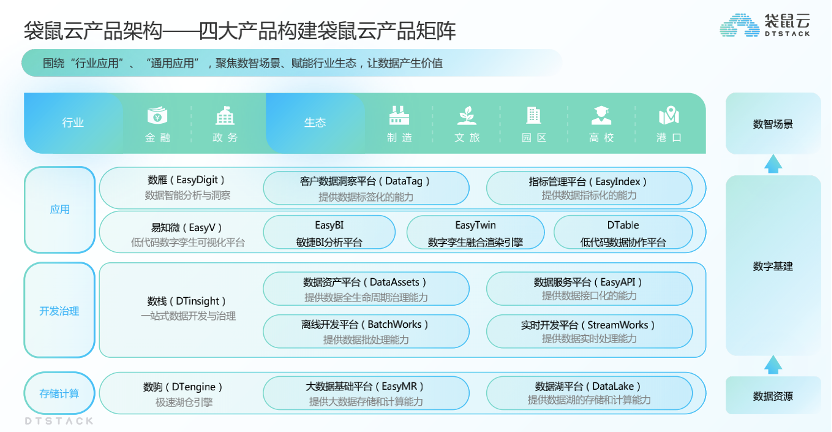Open the 大数据基础平台 (EasyMR) card
Screen dimensions: 832x432
coord(366,393)
